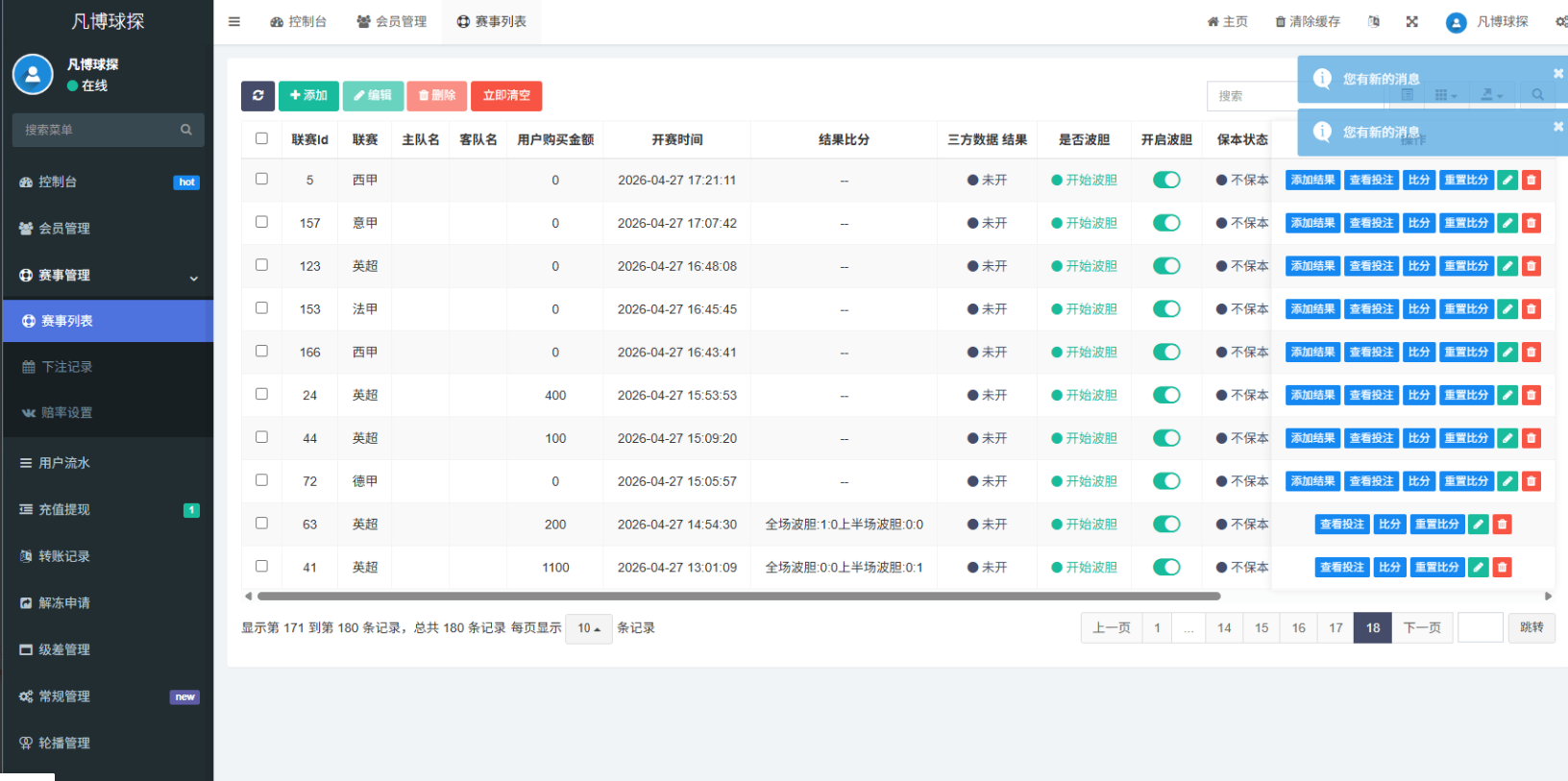The height and width of the screenshot is (781, 1568).
Task: Close the first new-message notification
Action: point(1557,73)
